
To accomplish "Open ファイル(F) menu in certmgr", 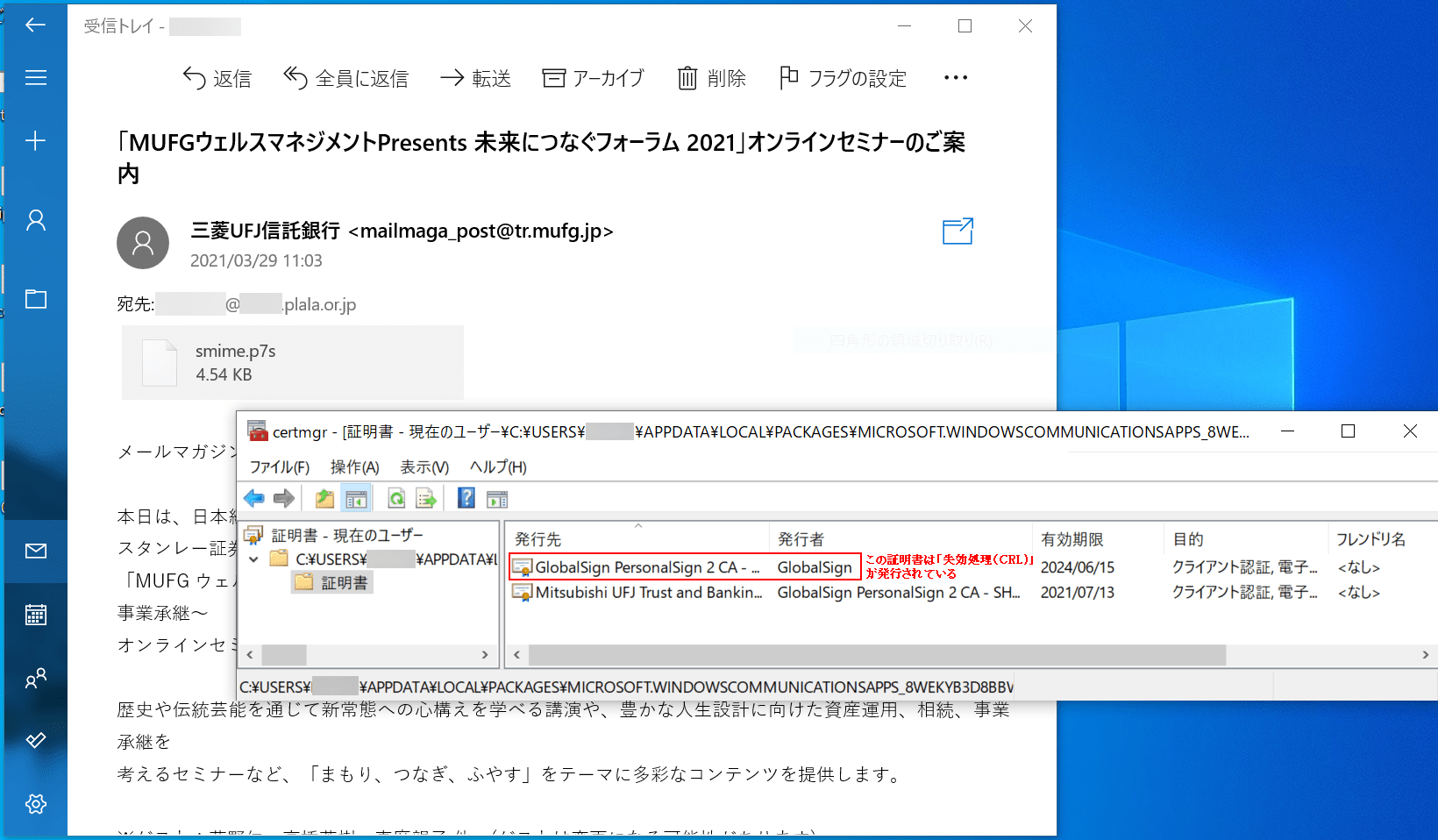I will pos(280,467).
